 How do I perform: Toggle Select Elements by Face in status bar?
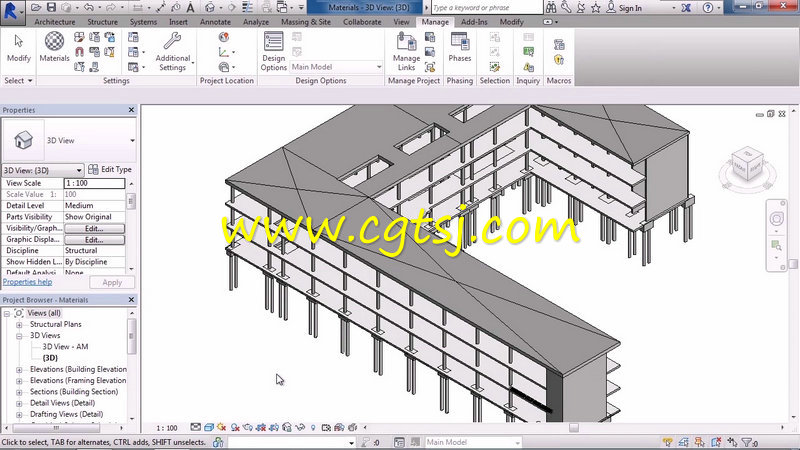pos(716,442)
